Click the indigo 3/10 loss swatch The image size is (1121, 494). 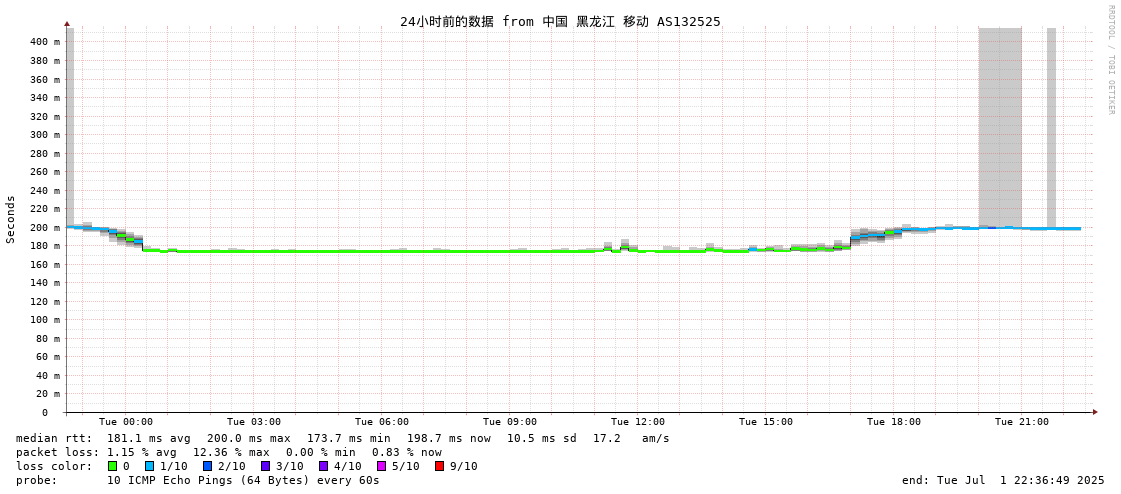(265, 466)
